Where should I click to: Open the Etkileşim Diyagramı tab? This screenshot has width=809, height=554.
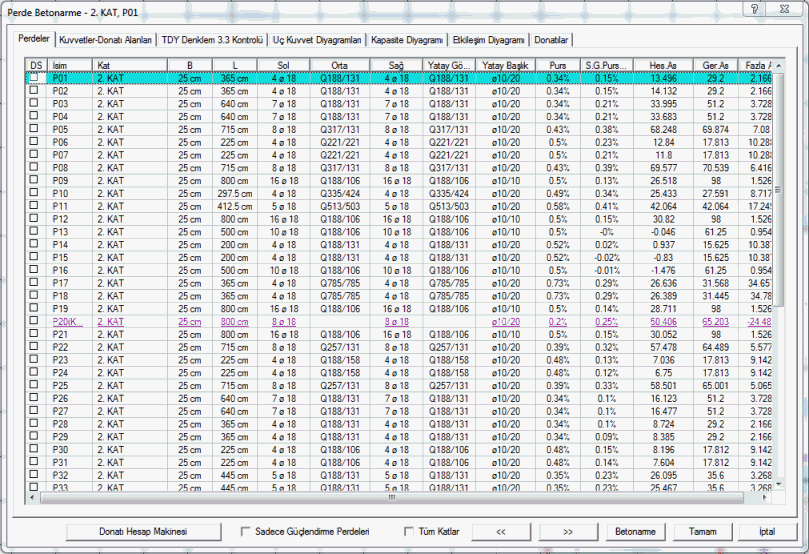tap(489, 40)
